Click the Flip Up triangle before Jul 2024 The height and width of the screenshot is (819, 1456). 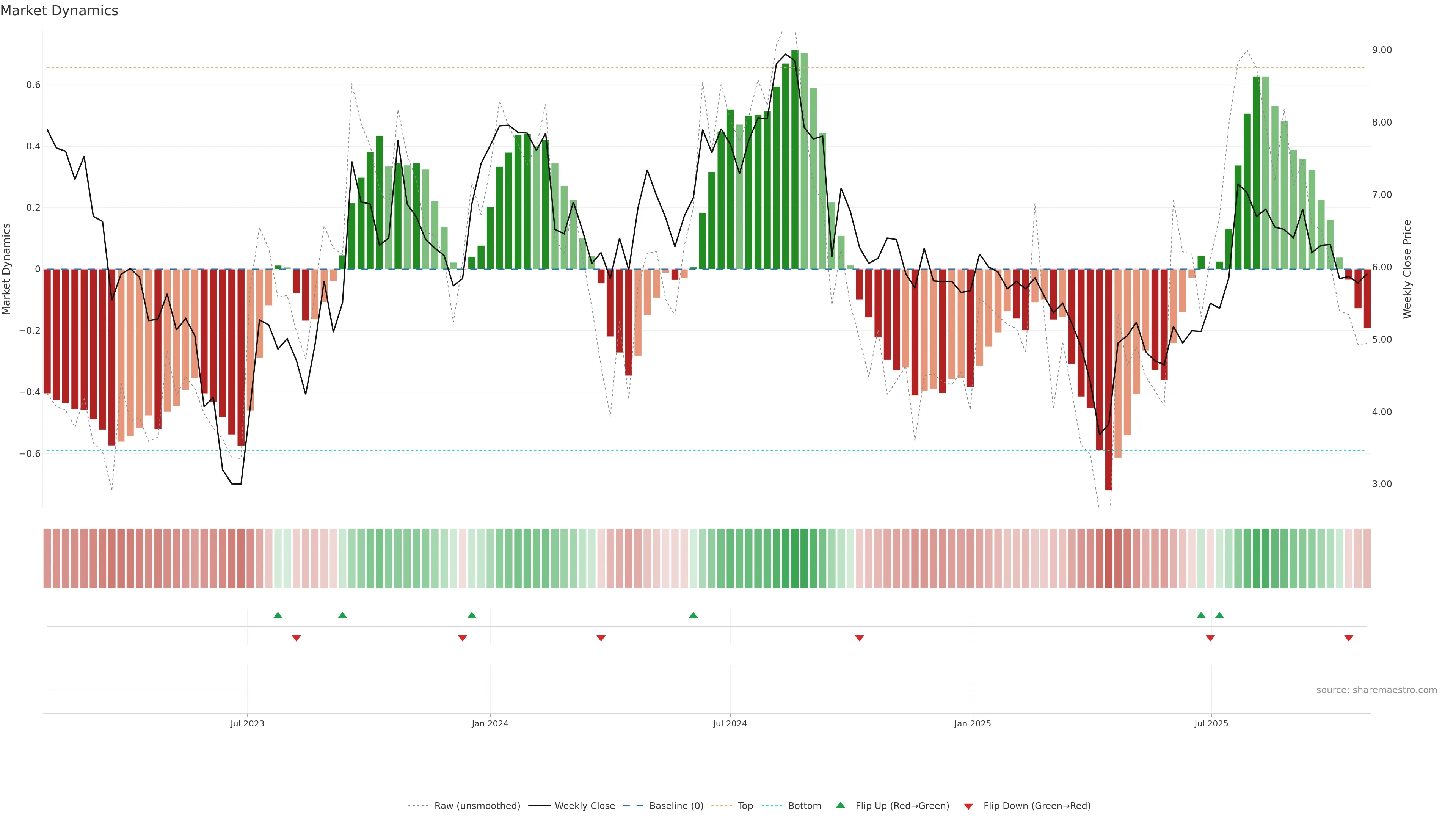tap(693, 615)
